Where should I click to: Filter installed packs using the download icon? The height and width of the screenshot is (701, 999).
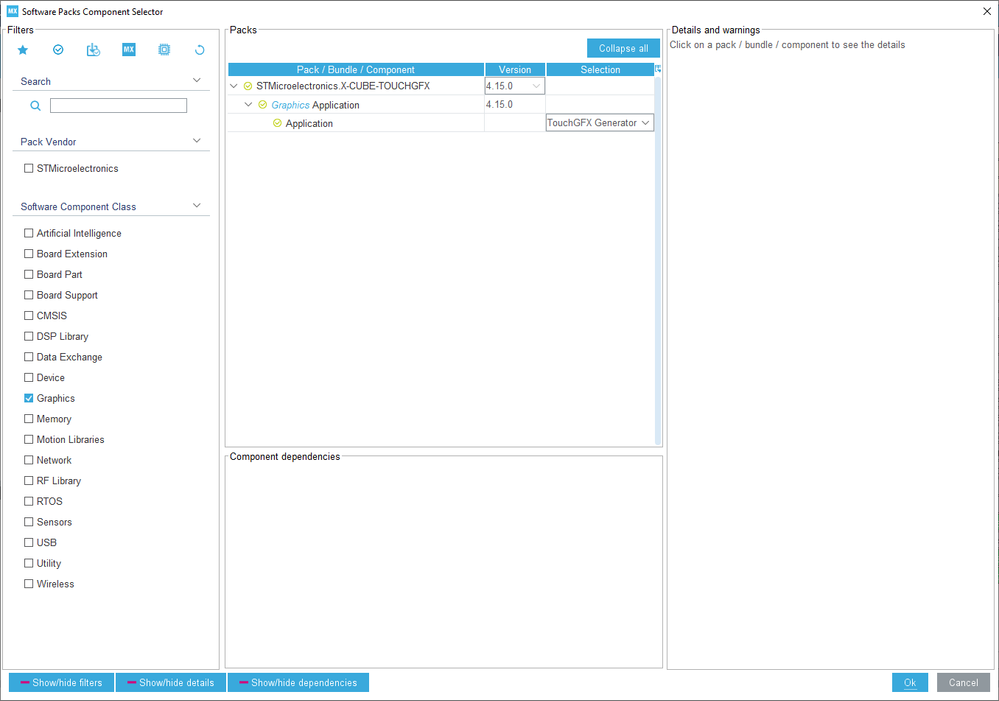coord(93,50)
